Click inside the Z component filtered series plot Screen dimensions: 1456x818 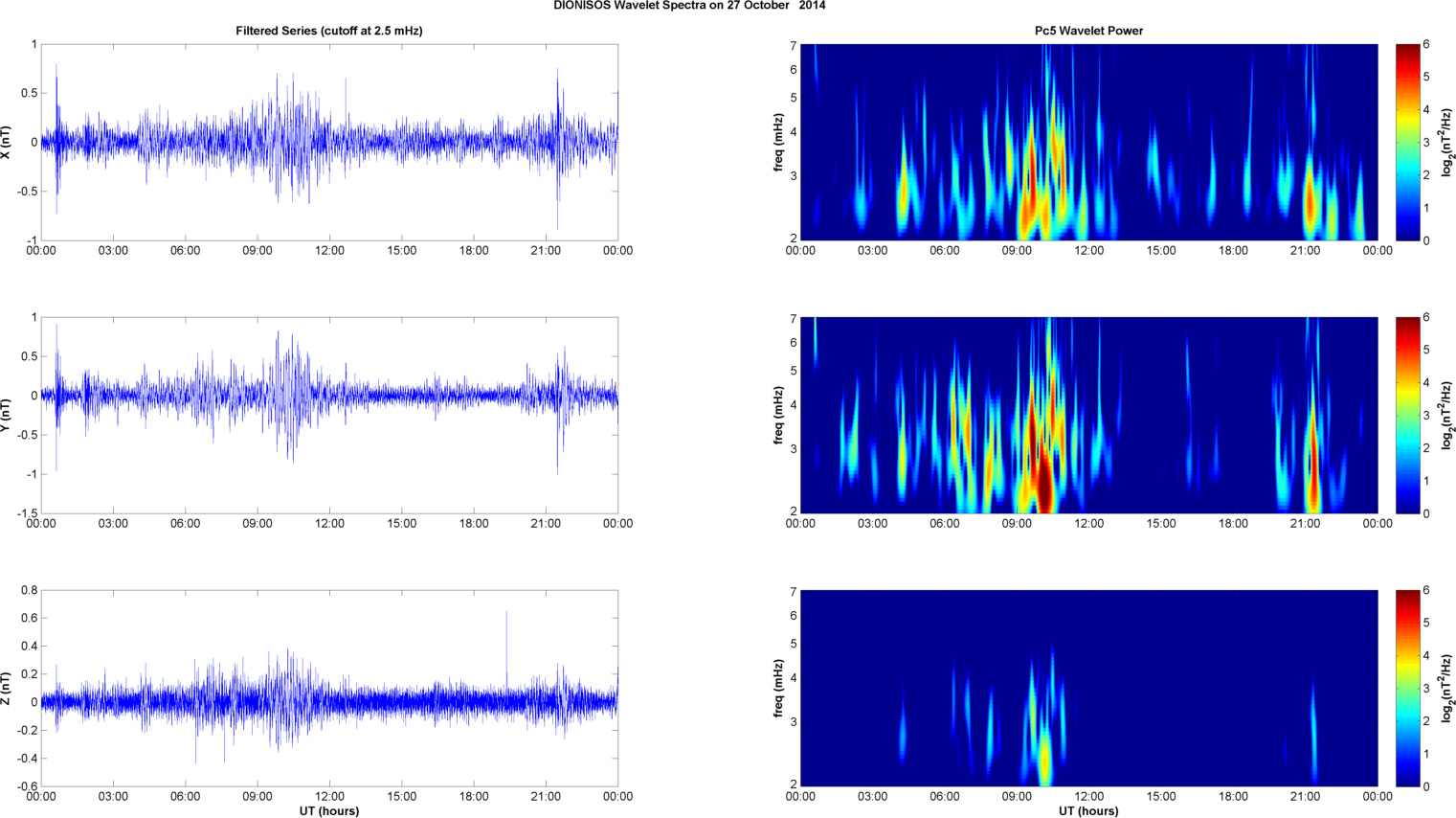point(329,688)
